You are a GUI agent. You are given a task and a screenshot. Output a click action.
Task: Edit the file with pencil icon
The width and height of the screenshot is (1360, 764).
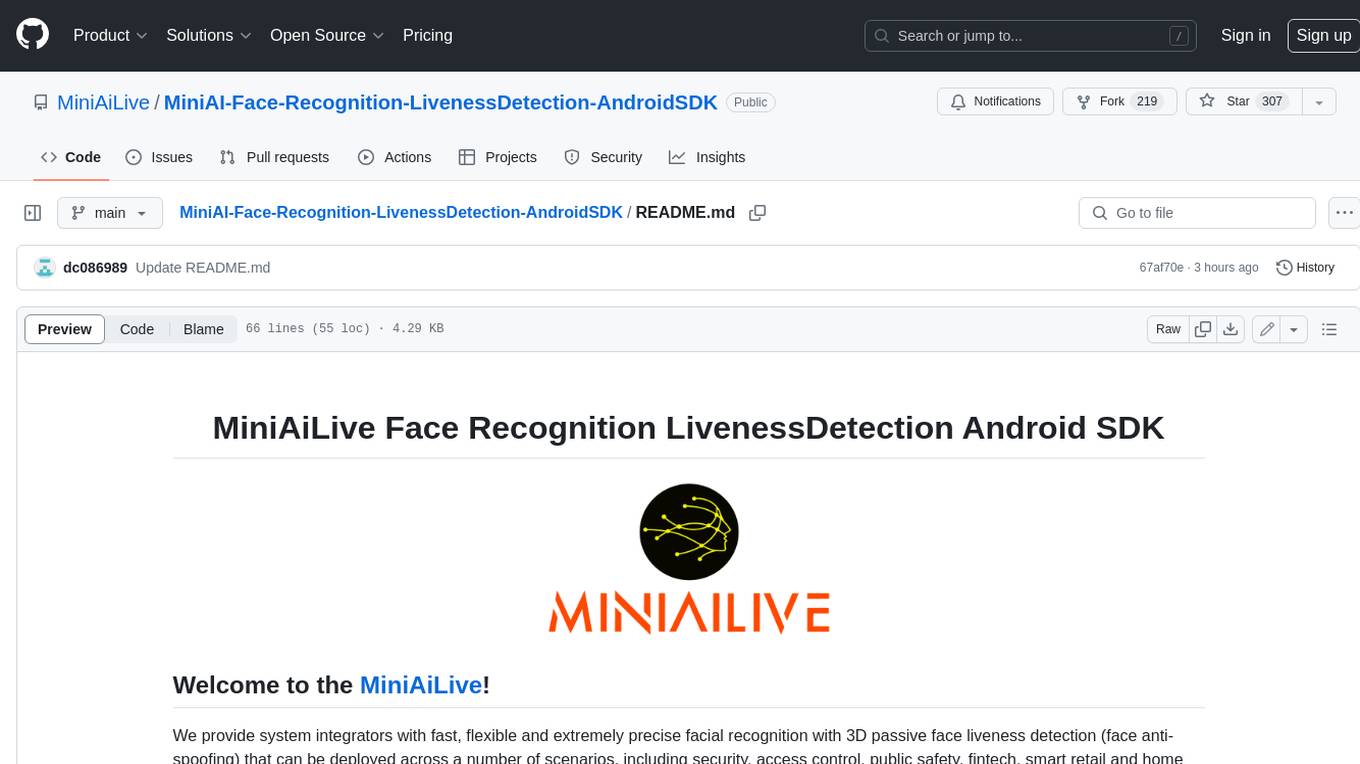(1267, 329)
